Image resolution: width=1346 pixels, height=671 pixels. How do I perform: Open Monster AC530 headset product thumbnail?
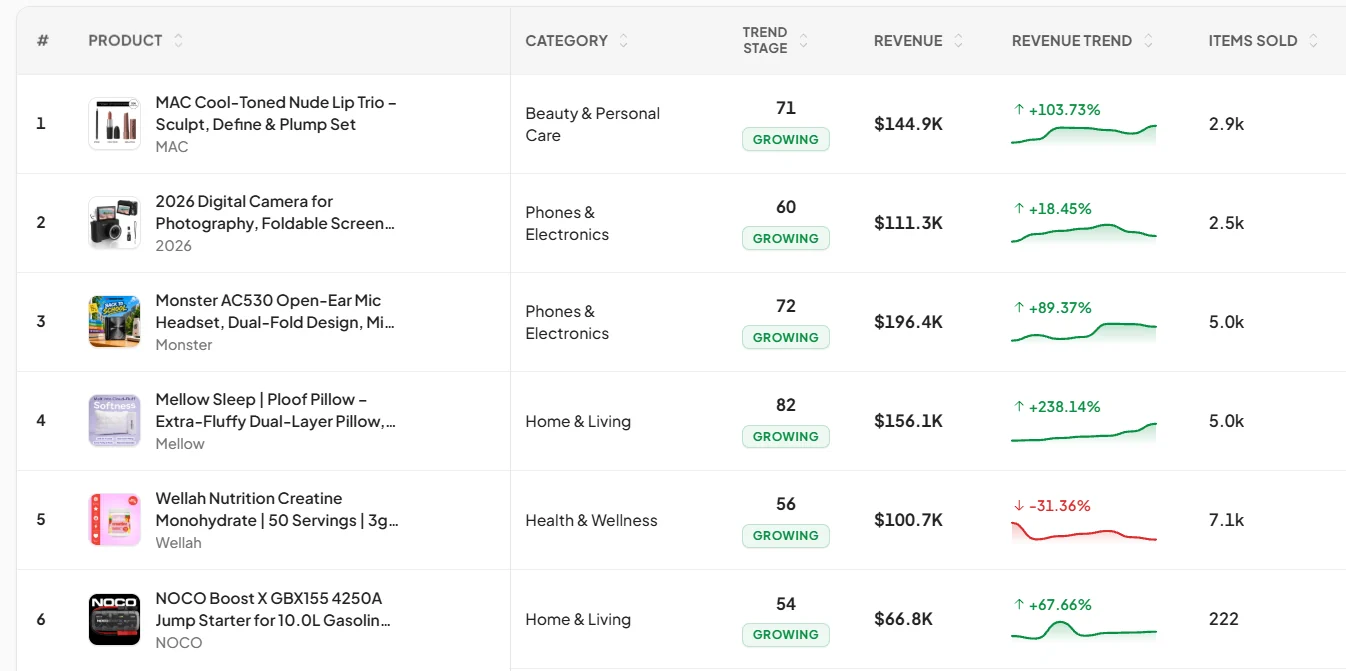(x=114, y=322)
